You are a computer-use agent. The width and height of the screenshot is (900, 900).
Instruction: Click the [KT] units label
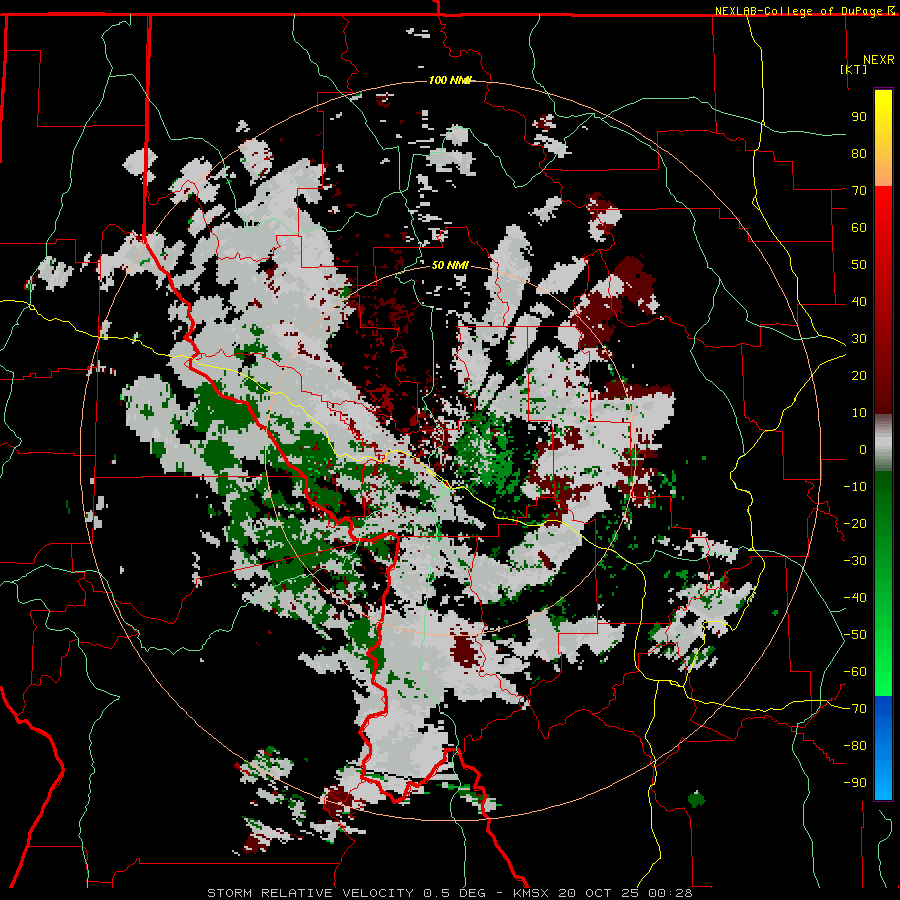coord(854,69)
